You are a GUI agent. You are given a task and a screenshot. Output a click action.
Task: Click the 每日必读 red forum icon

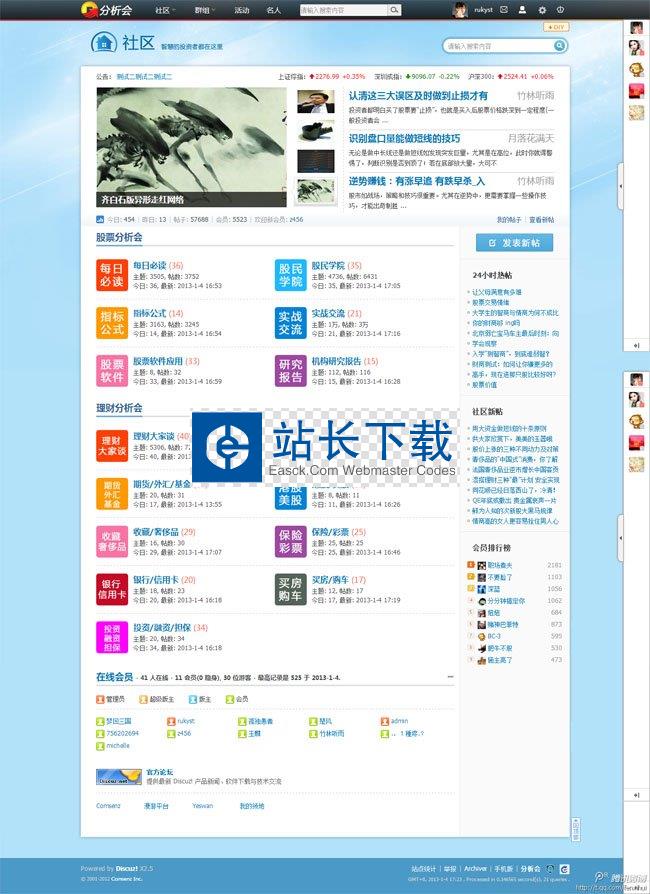coord(111,274)
